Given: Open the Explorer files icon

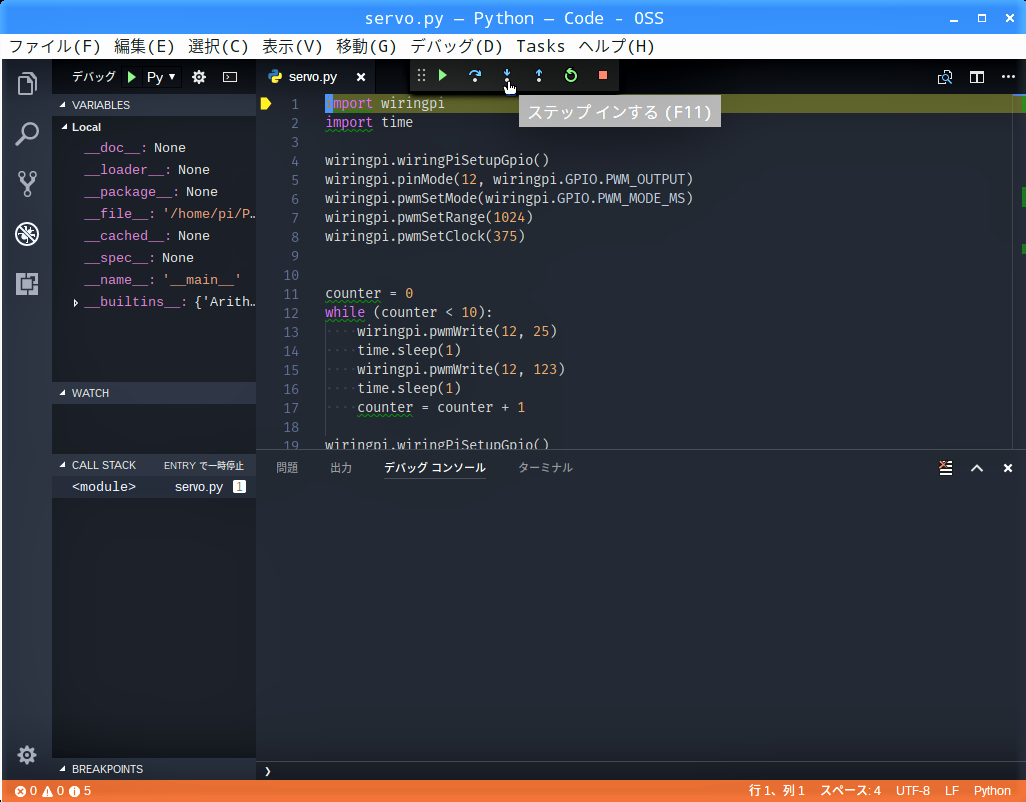Looking at the screenshot, I should pos(27,84).
